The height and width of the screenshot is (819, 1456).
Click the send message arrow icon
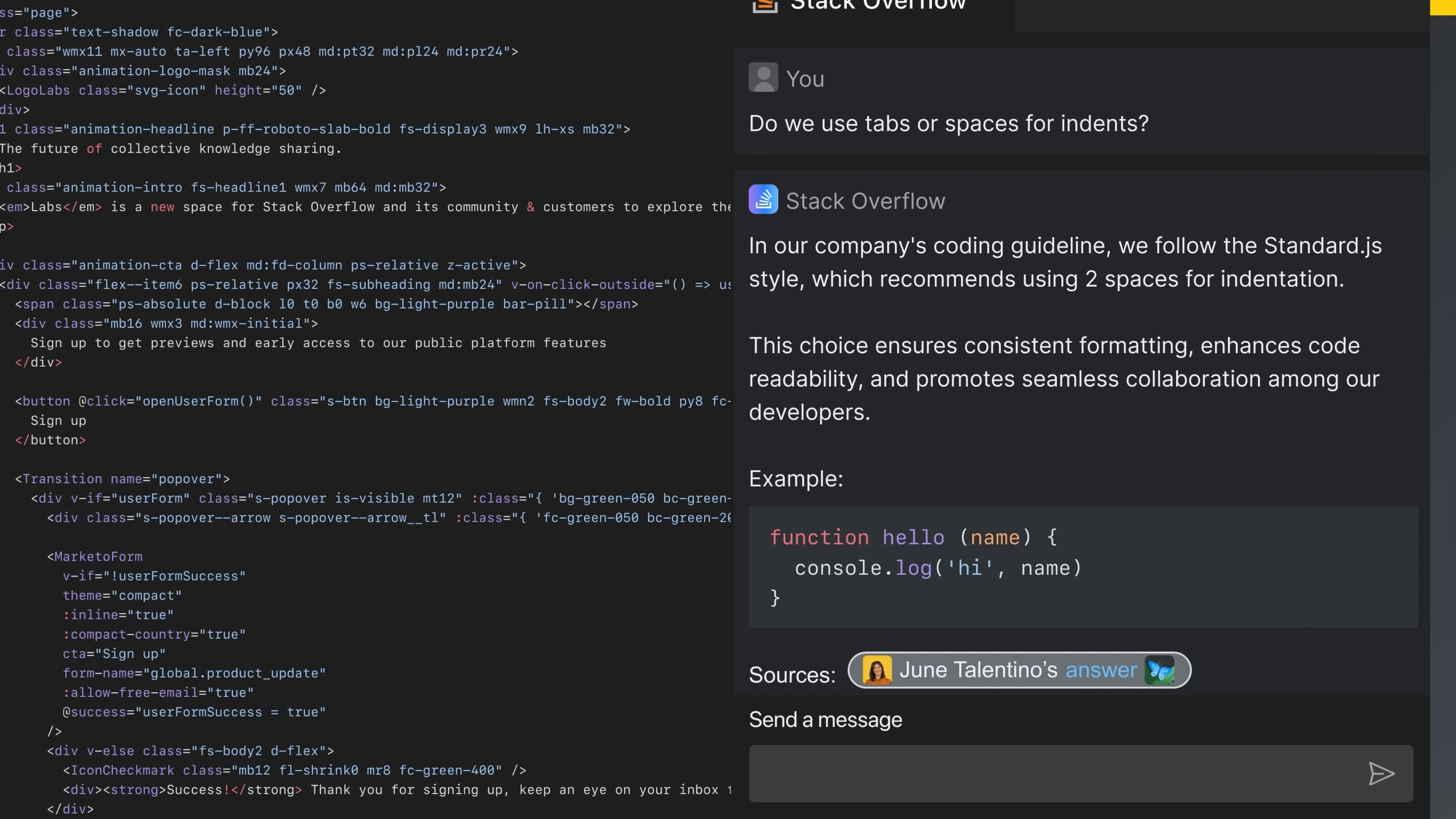point(1381,773)
